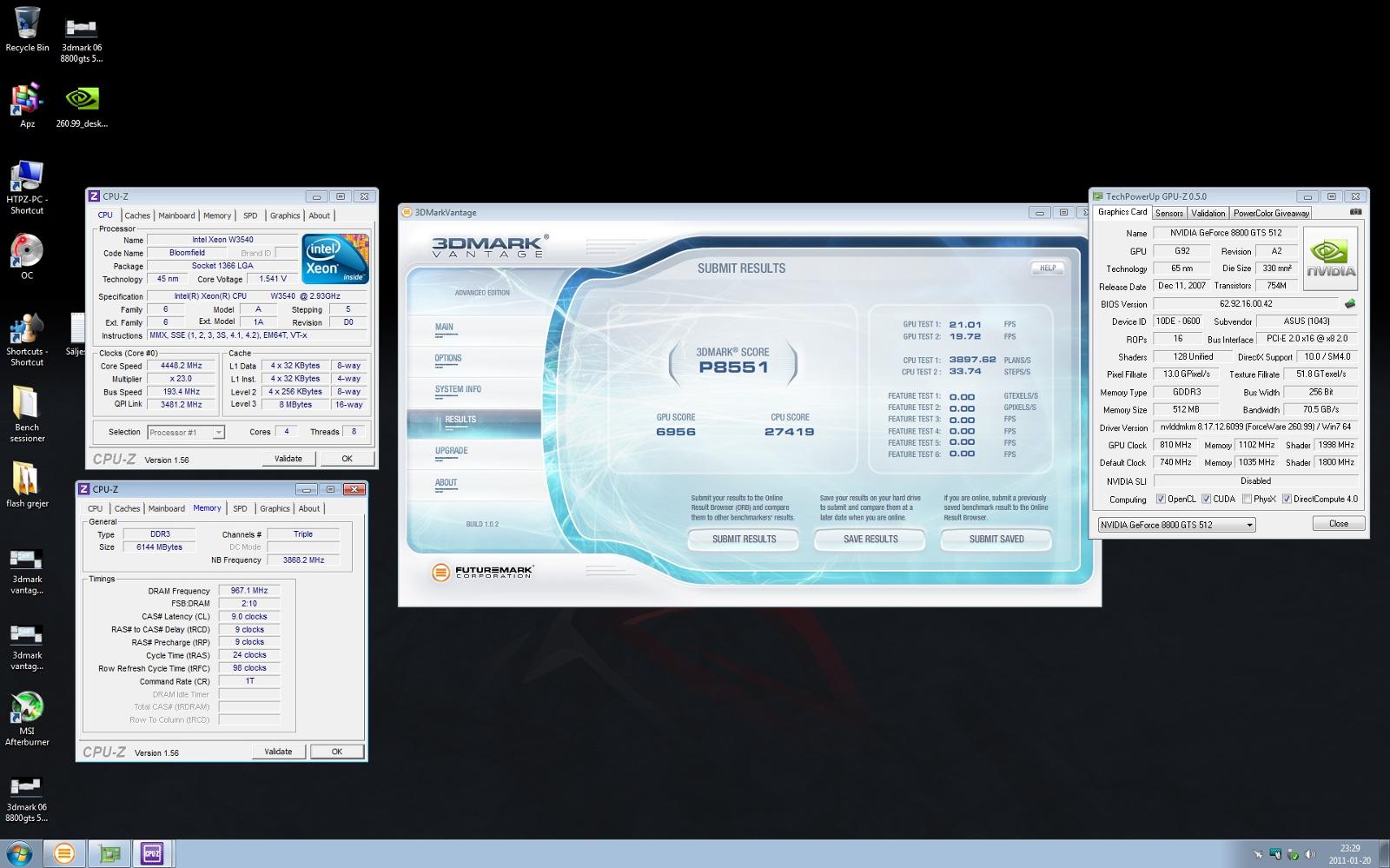The image size is (1390, 868).
Task: Click Validate in the CPU-Z CPU window
Action: [x=288, y=459]
